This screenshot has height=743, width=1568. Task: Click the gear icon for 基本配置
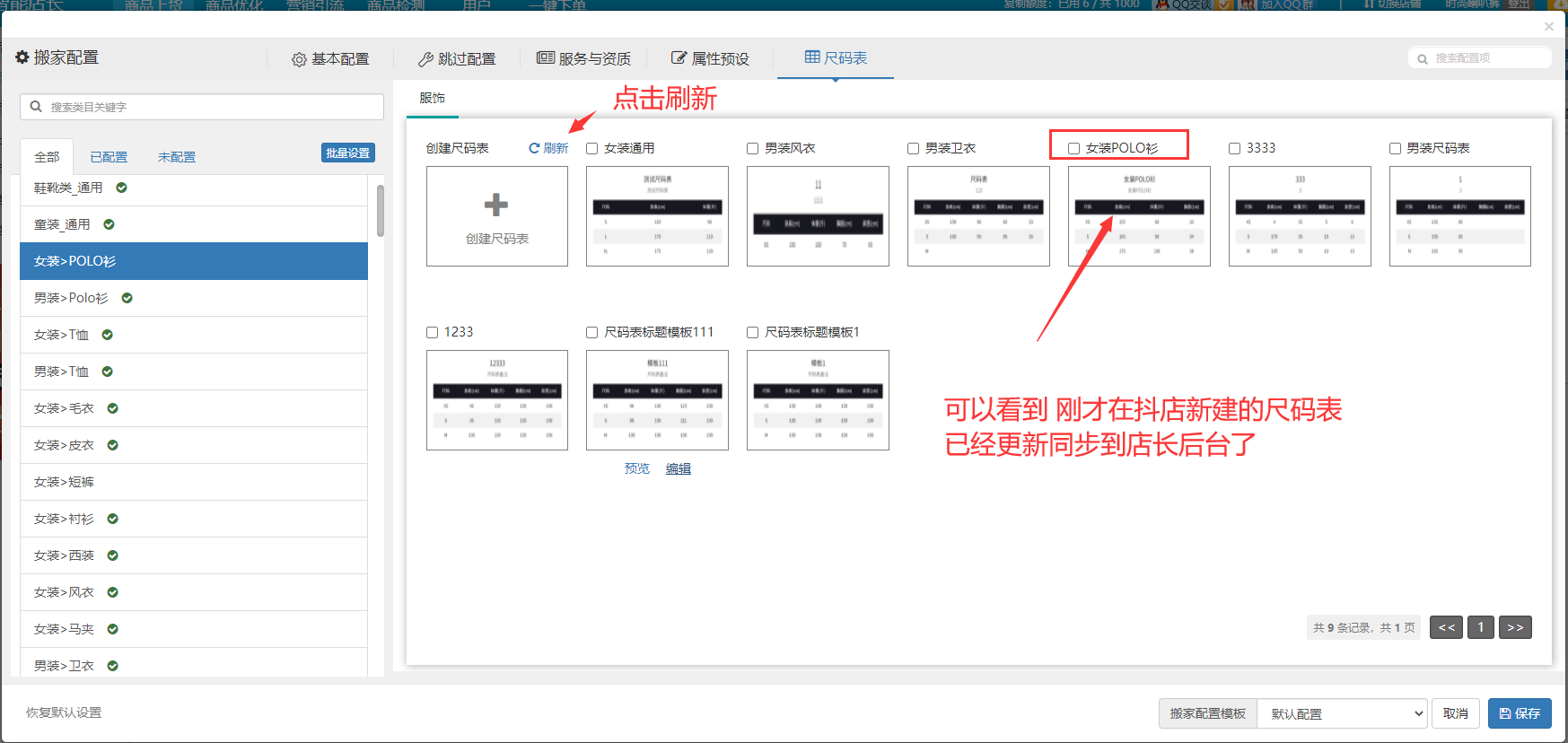tap(299, 59)
